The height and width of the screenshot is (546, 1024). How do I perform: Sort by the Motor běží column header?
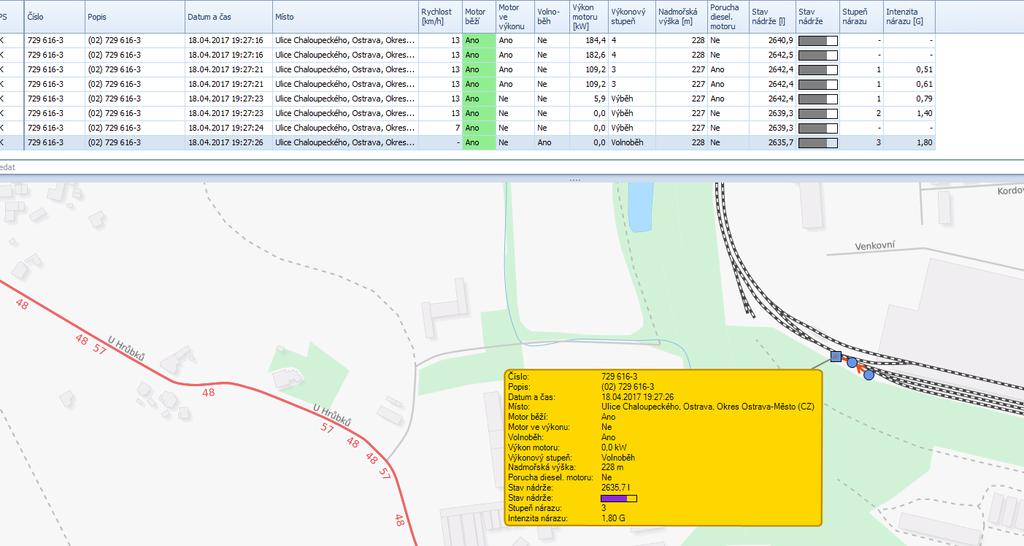(479, 17)
